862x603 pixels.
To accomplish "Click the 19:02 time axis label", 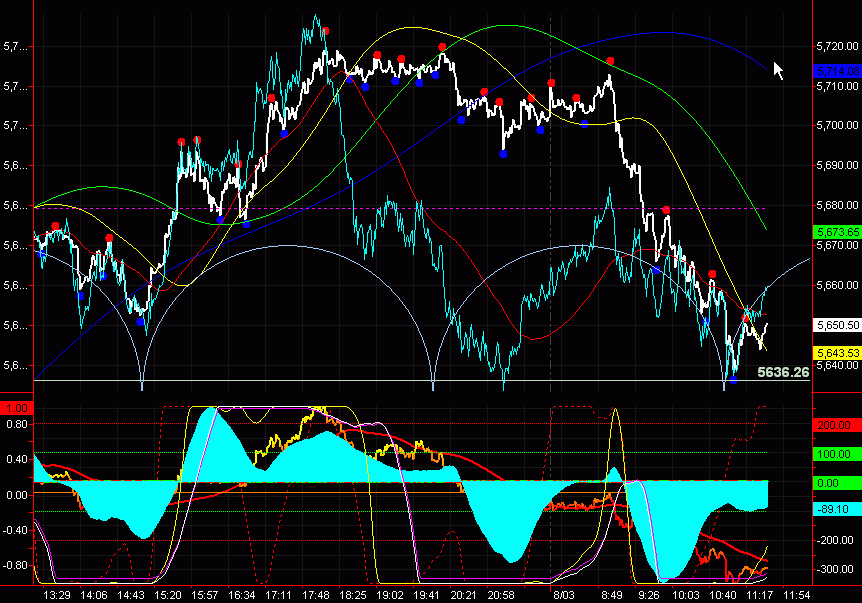I will [389, 595].
